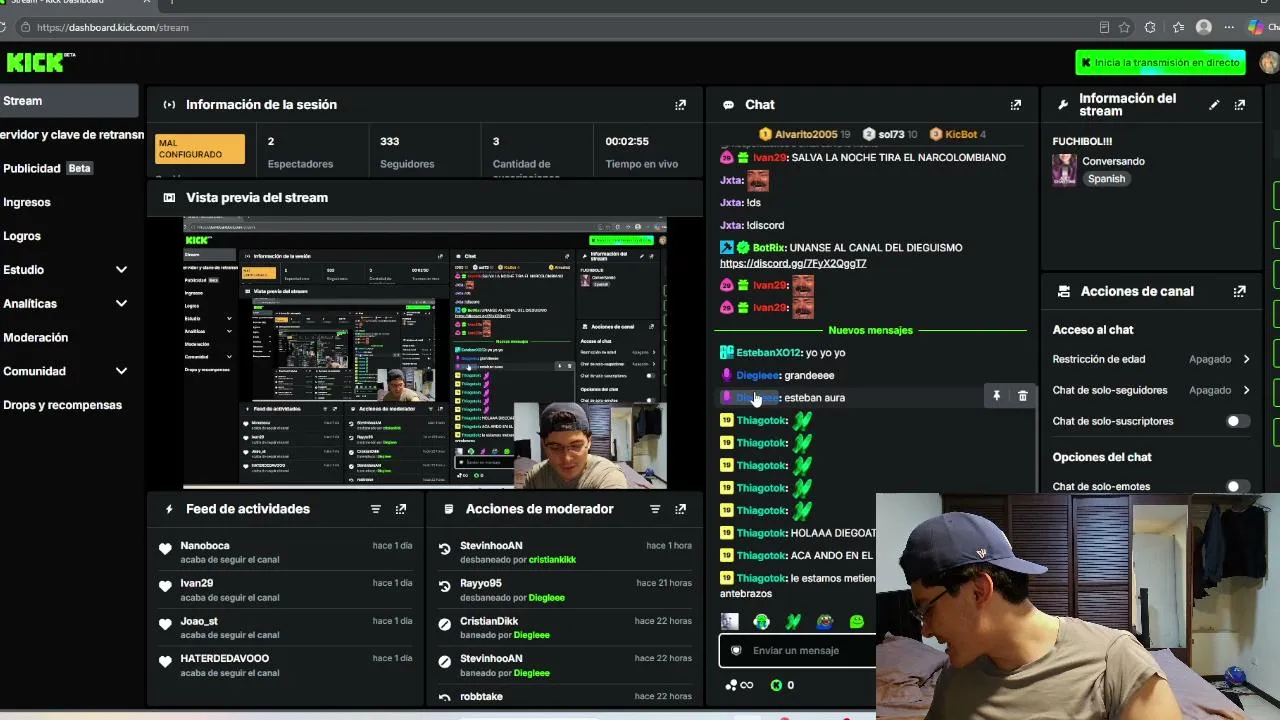Click BotRix username in chat
Viewport: 1280px width, 720px height.
[769, 248]
